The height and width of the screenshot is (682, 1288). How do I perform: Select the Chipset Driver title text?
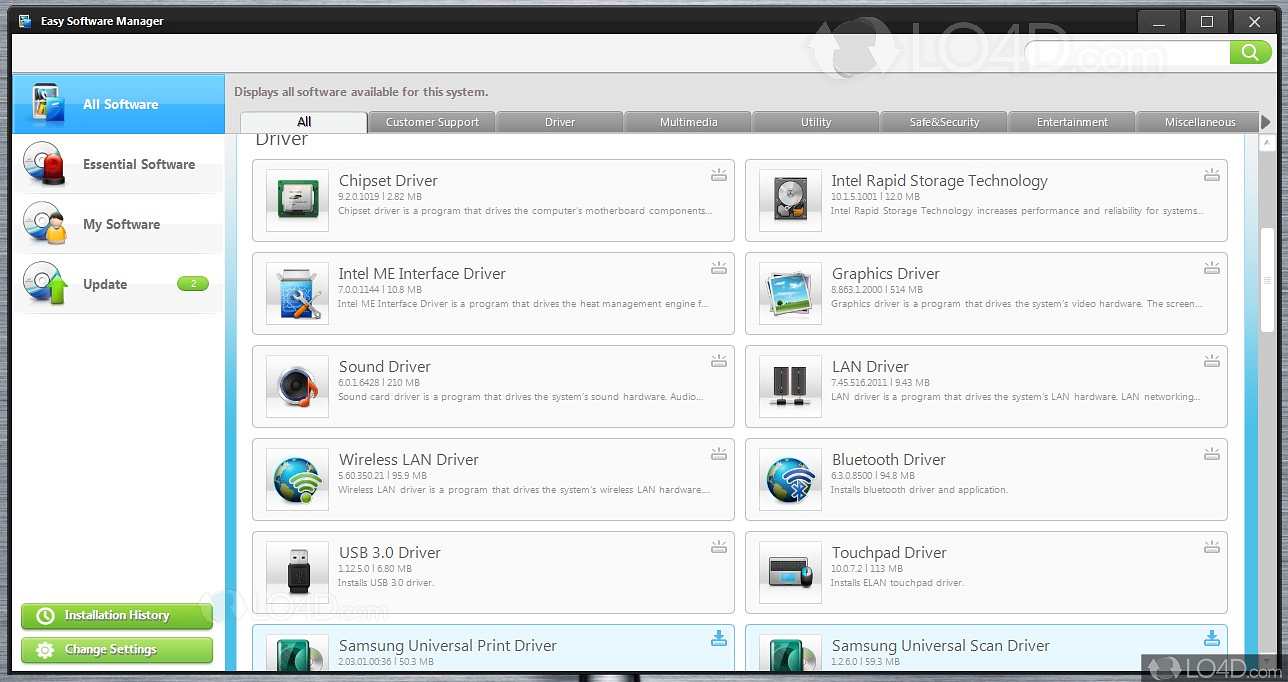pos(388,181)
